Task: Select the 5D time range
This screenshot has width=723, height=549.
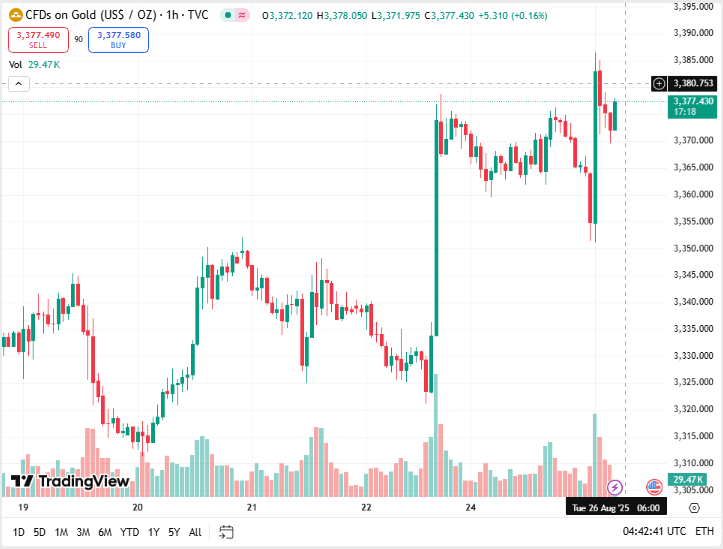Action: click(40, 532)
